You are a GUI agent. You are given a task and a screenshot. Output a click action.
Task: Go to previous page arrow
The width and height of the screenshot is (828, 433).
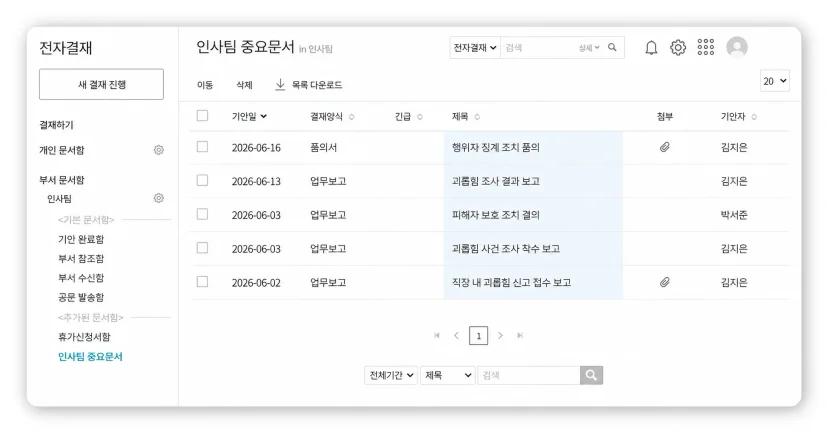(456, 335)
